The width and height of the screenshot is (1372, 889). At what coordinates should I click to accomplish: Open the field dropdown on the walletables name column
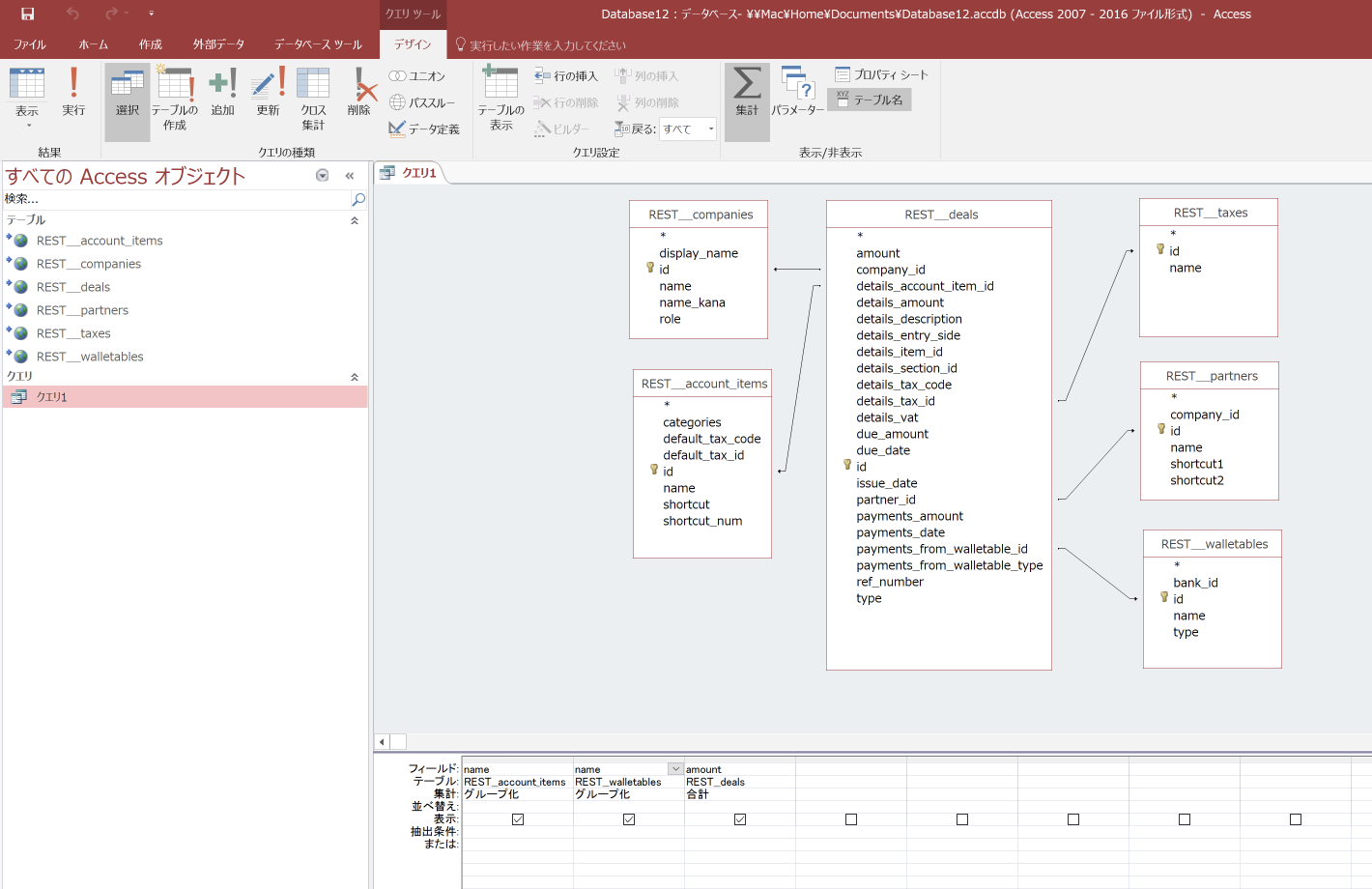pyautogui.click(x=673, y=769)
